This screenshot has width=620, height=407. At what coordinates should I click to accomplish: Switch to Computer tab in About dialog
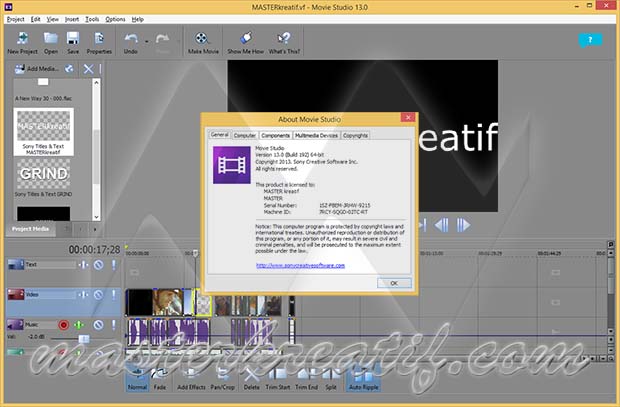(245, 135)
